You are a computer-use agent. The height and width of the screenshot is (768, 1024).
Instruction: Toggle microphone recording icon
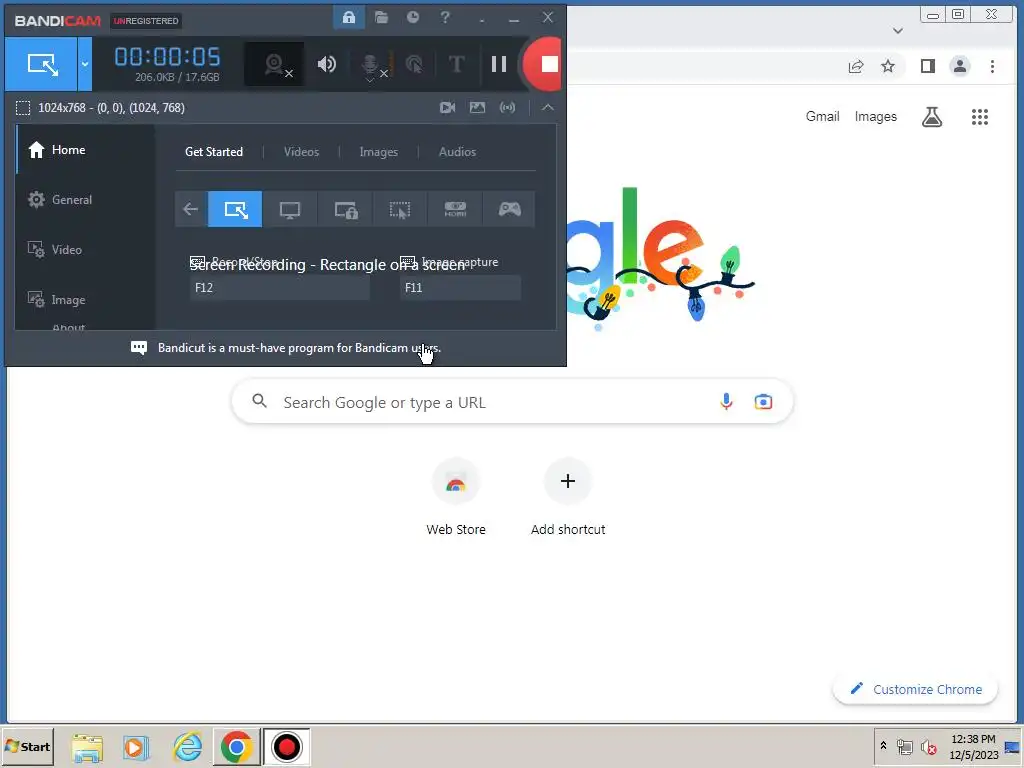pos(373,65)
